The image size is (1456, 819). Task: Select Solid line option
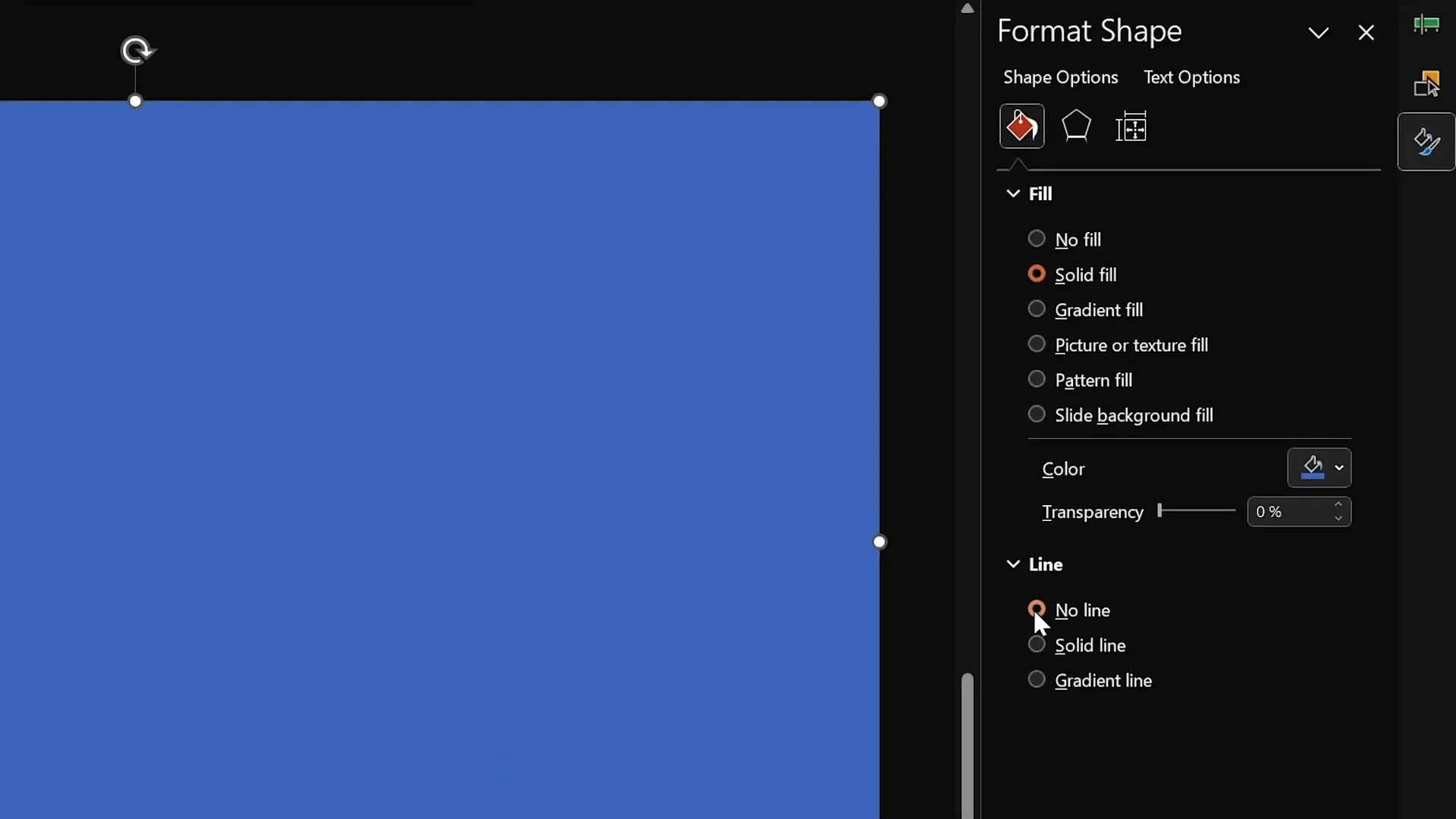tap(1037, 645)
